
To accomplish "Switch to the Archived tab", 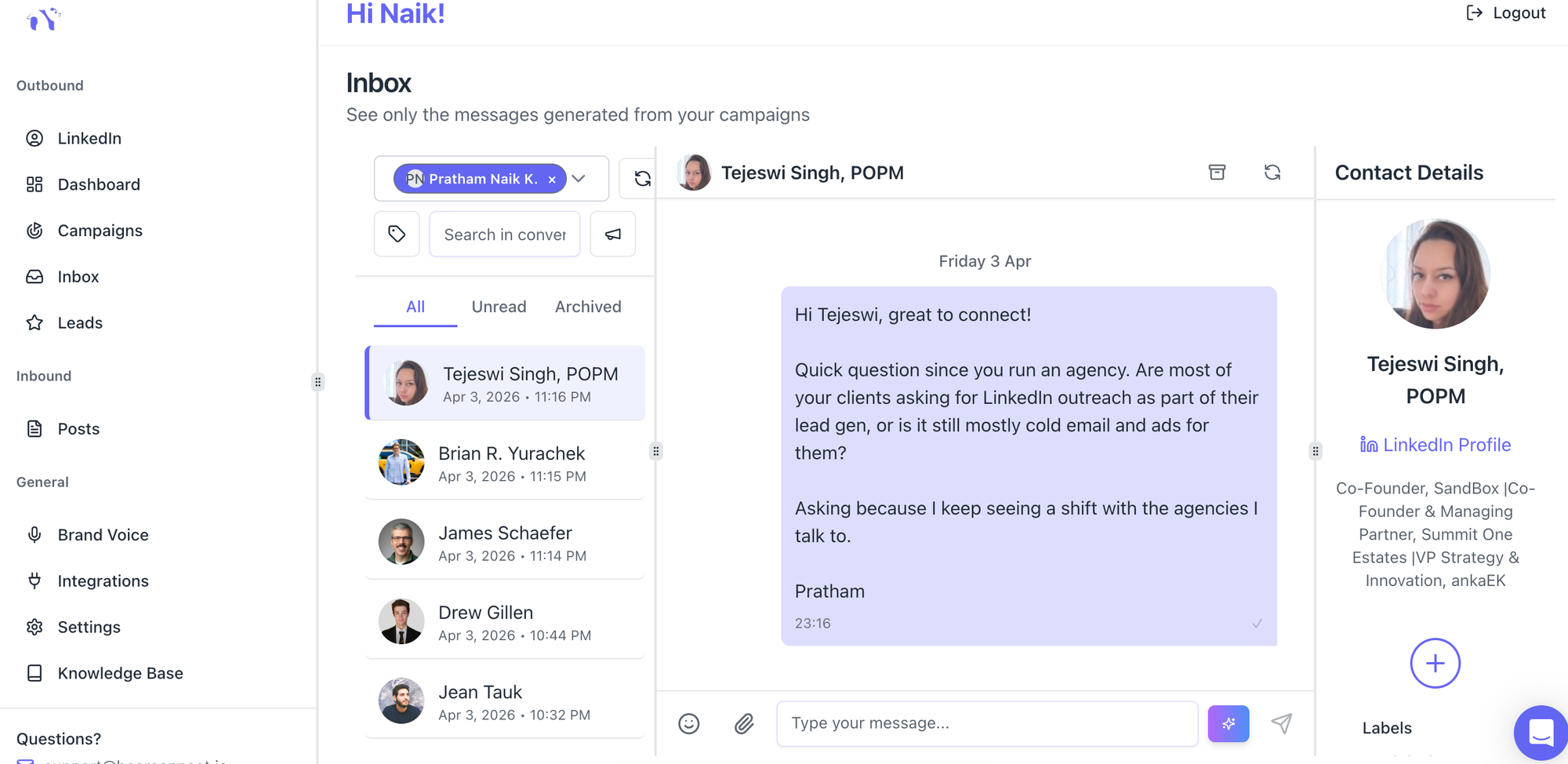I will [588, 307].
